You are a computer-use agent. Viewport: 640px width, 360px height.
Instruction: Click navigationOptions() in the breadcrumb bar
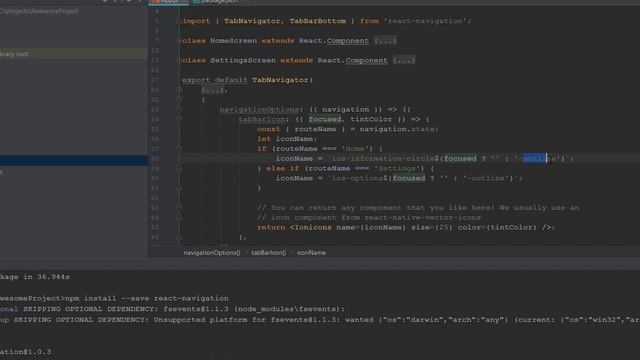pos(212,253)
